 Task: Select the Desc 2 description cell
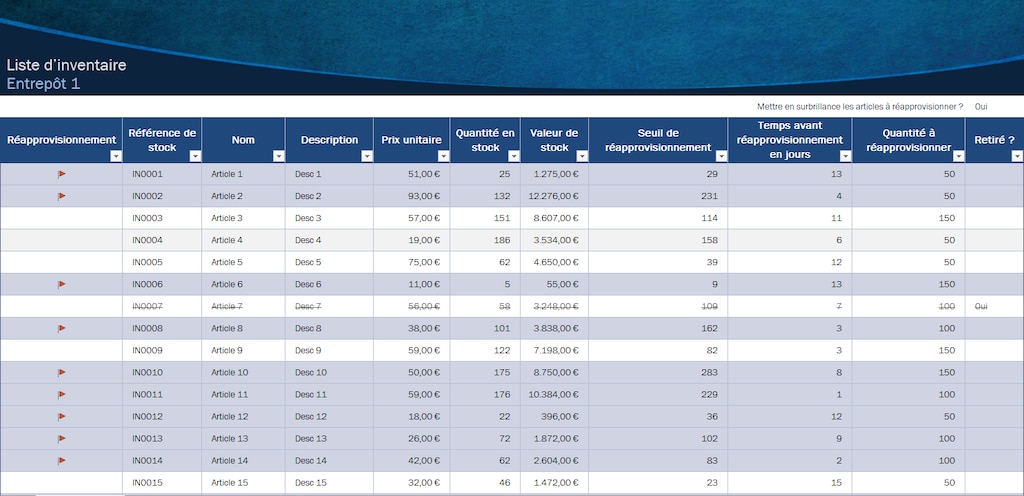pos(330,196)
